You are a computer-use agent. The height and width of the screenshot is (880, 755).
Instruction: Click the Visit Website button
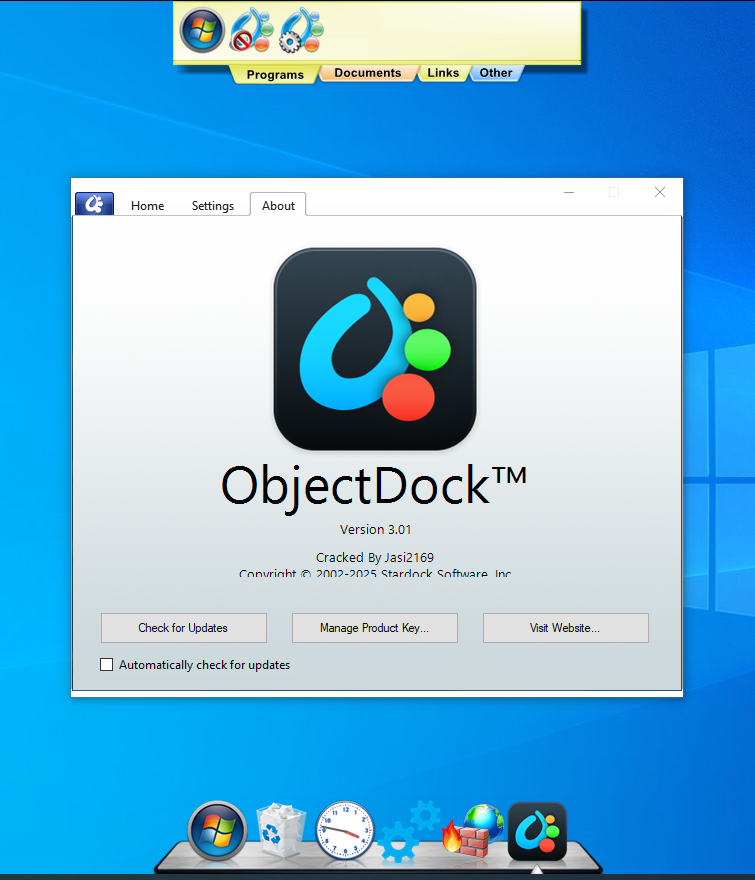coord(565,627)
